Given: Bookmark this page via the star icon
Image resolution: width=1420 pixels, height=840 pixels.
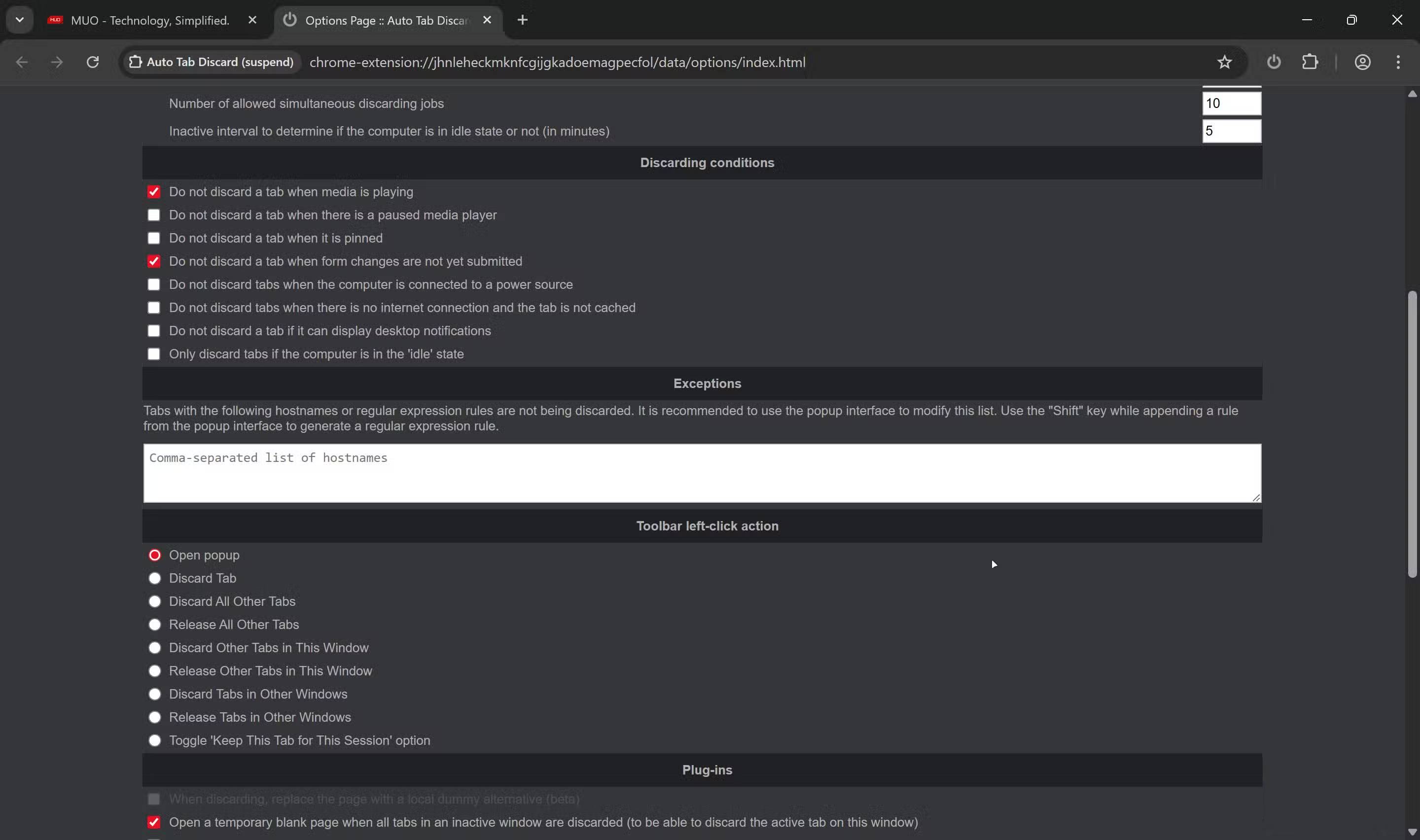Looking at the screenshot, I should click(1224, 62).
